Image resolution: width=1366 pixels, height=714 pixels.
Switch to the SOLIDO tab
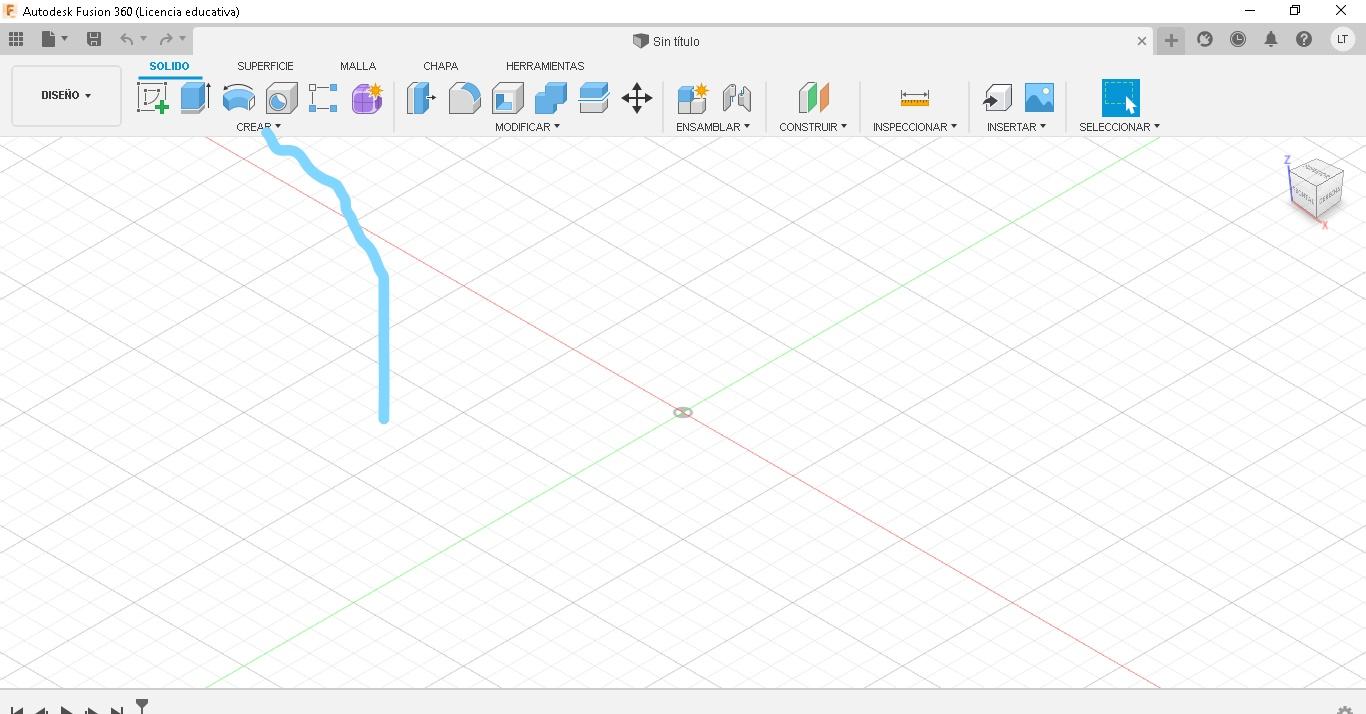(x=169, y=66)
